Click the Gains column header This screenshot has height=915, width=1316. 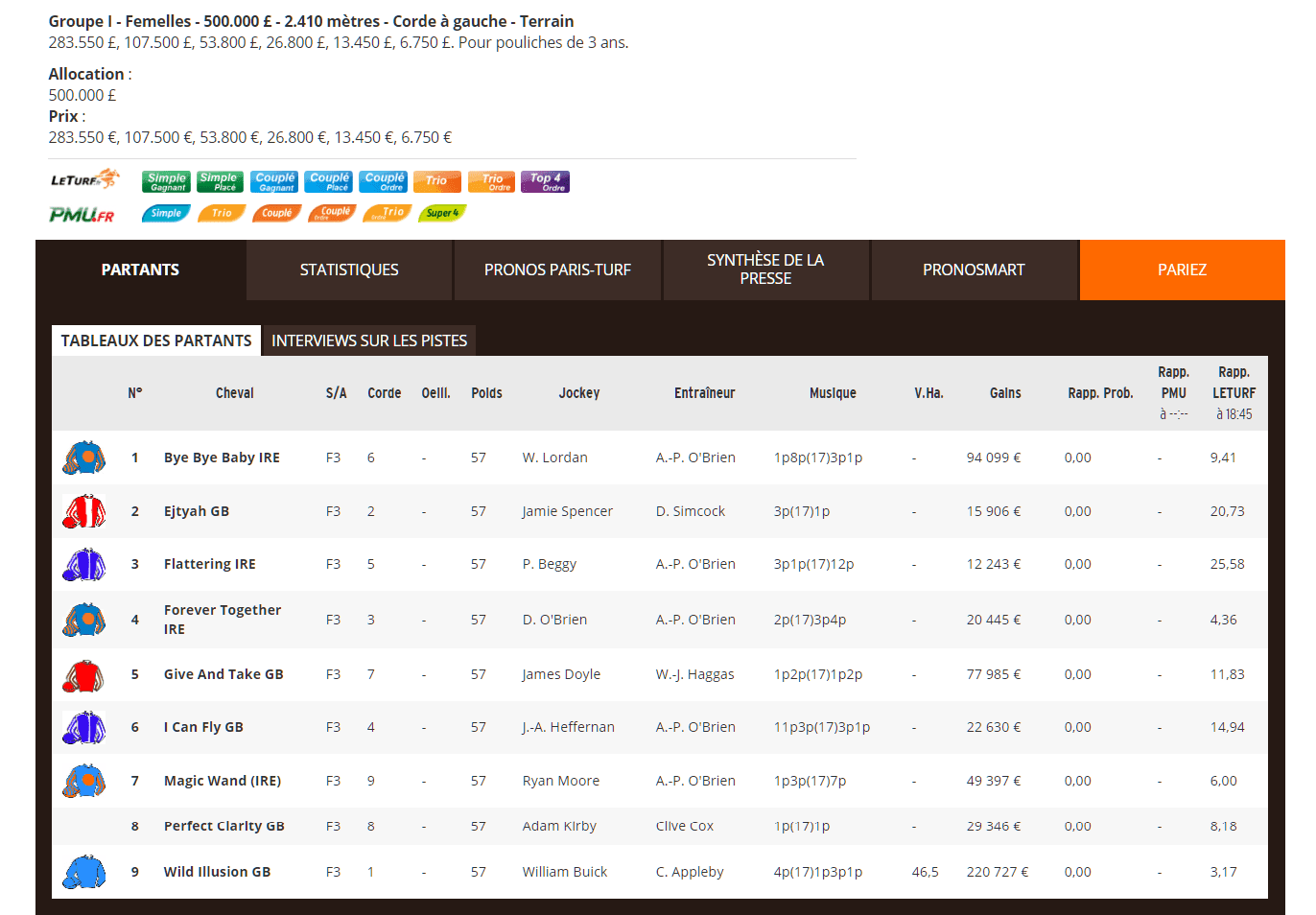(x=1005, y=393)
